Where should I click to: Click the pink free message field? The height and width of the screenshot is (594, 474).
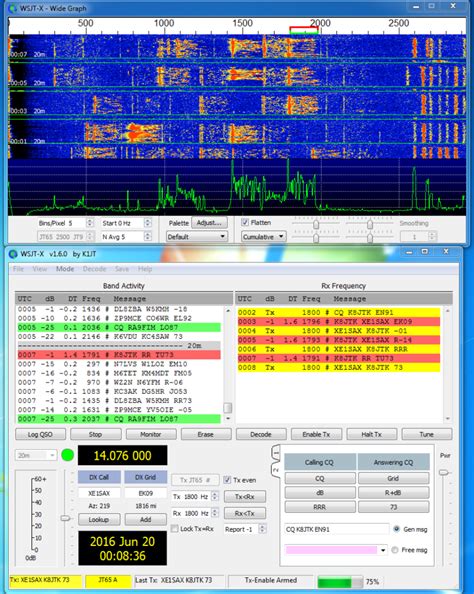pyautogui.click(x=332, y=550)
